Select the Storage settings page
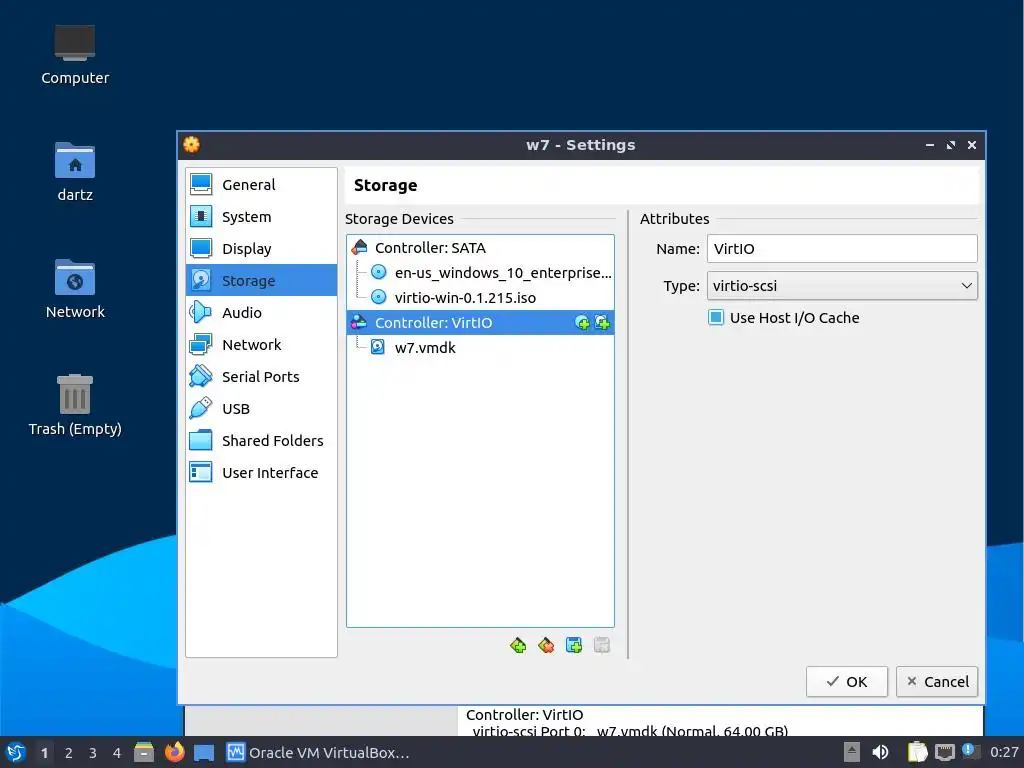The height and width of the screenshot is (768, 1024). click(x=261, y=281)
